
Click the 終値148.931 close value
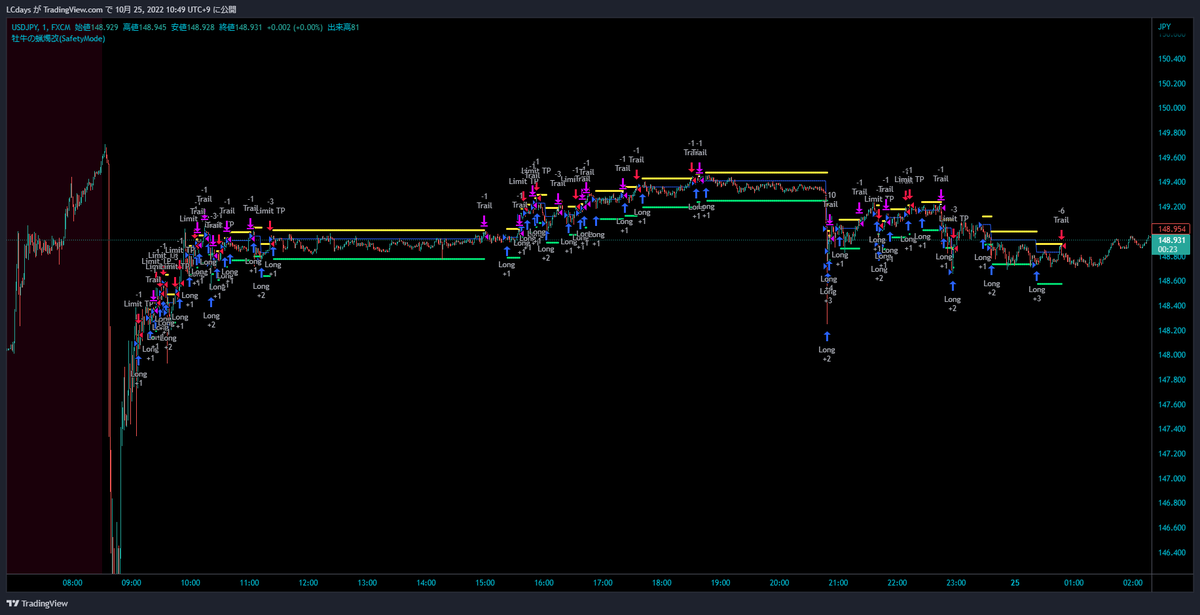tap(240, 25)
